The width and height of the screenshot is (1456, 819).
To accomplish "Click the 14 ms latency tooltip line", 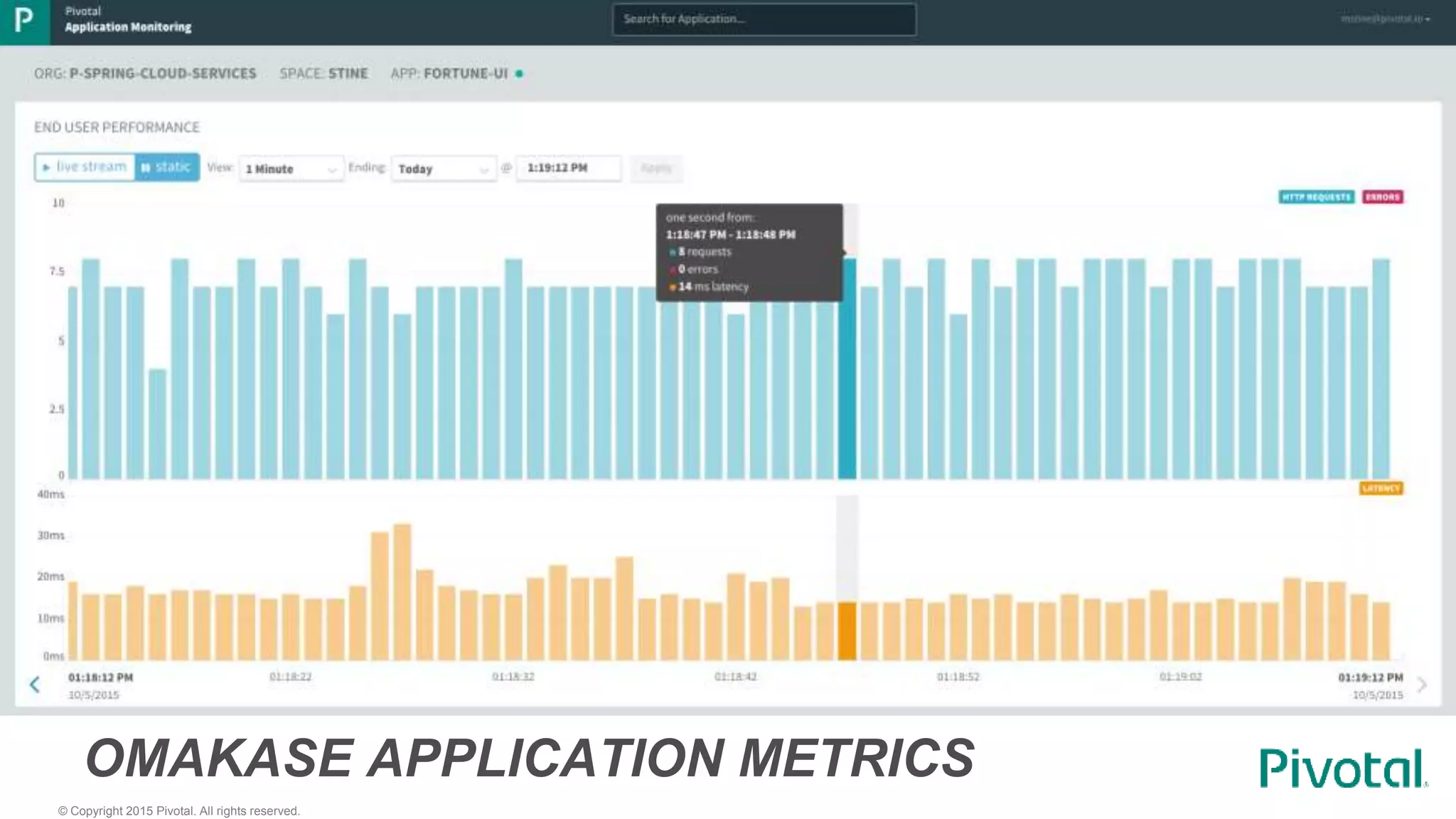I will coord(709,287).
